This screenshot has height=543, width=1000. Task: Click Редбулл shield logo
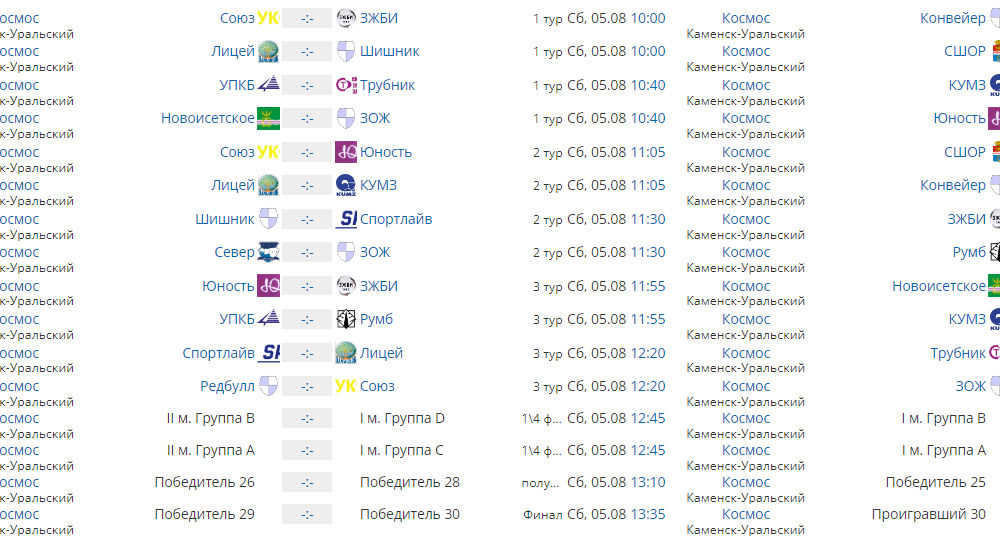coord(268,387)
